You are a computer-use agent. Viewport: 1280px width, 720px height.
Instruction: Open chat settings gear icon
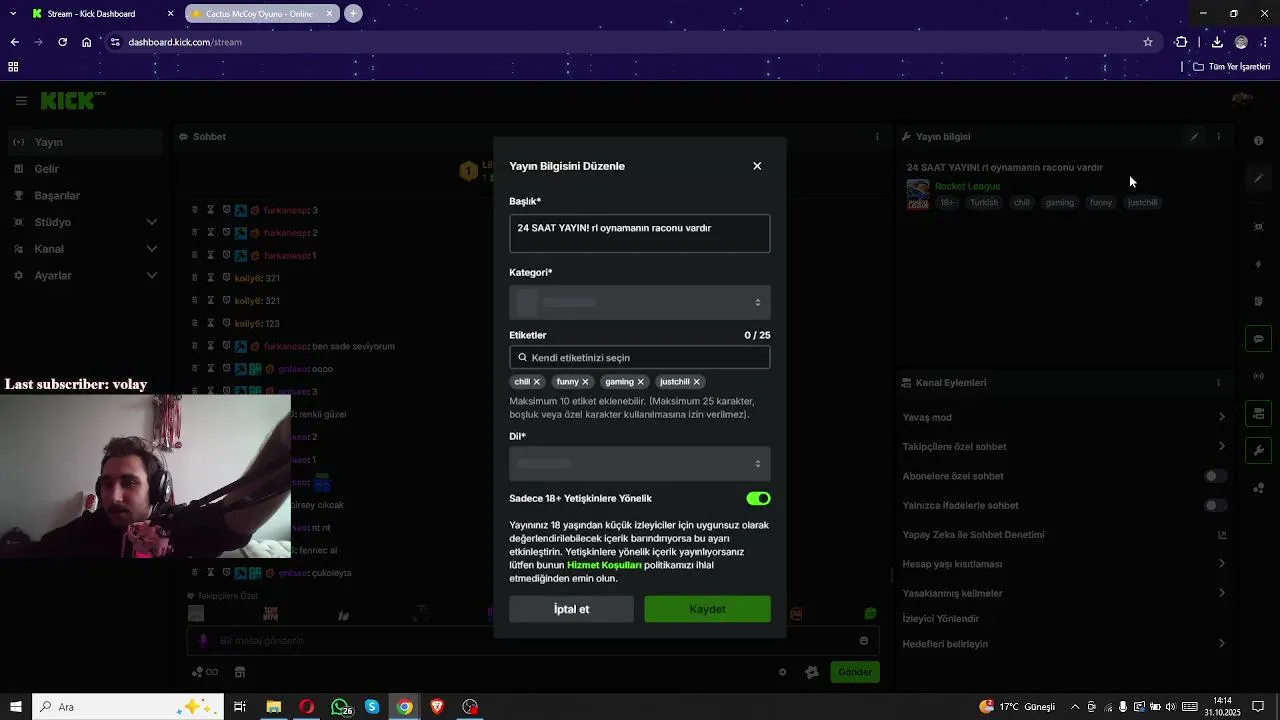[x=783, y=672]
